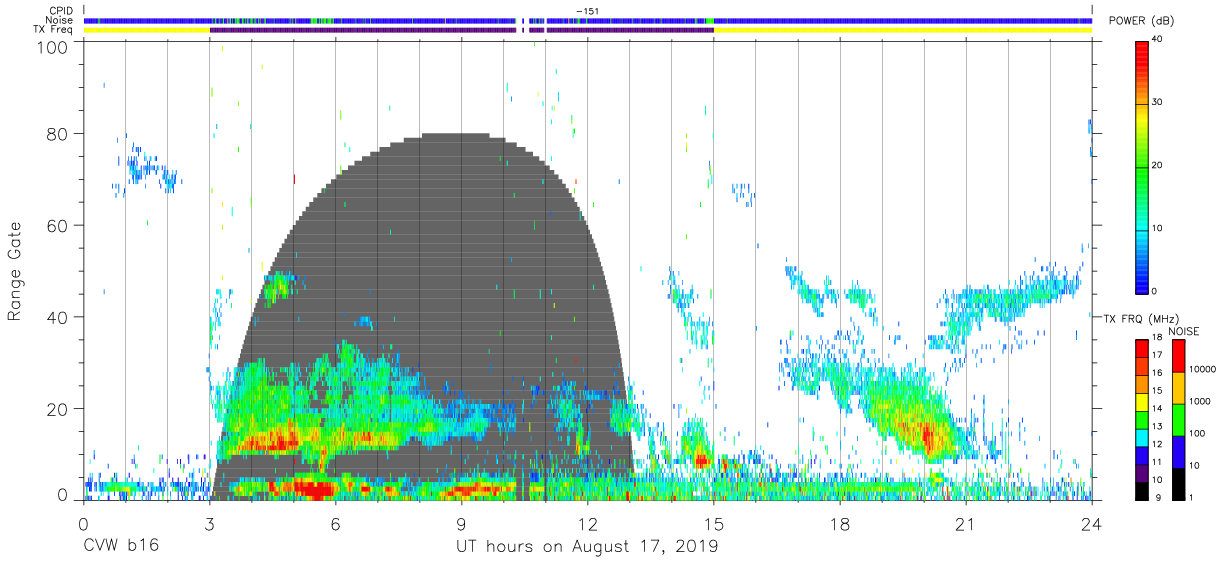The height and width of the screenshot is (567, 1228).
Task: Click the 'Noise' row label at top
Action: coord(59,20)
